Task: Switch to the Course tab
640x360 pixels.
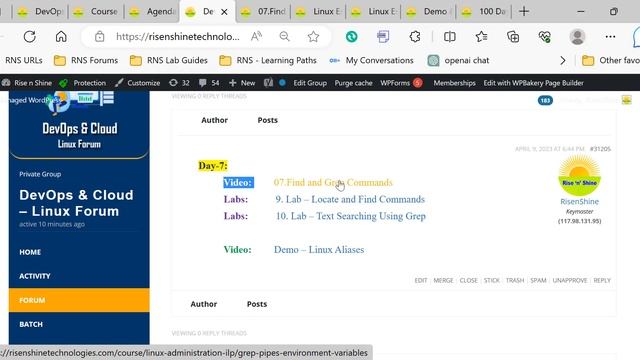Action: pyautogui.click(x=96, y=11)
